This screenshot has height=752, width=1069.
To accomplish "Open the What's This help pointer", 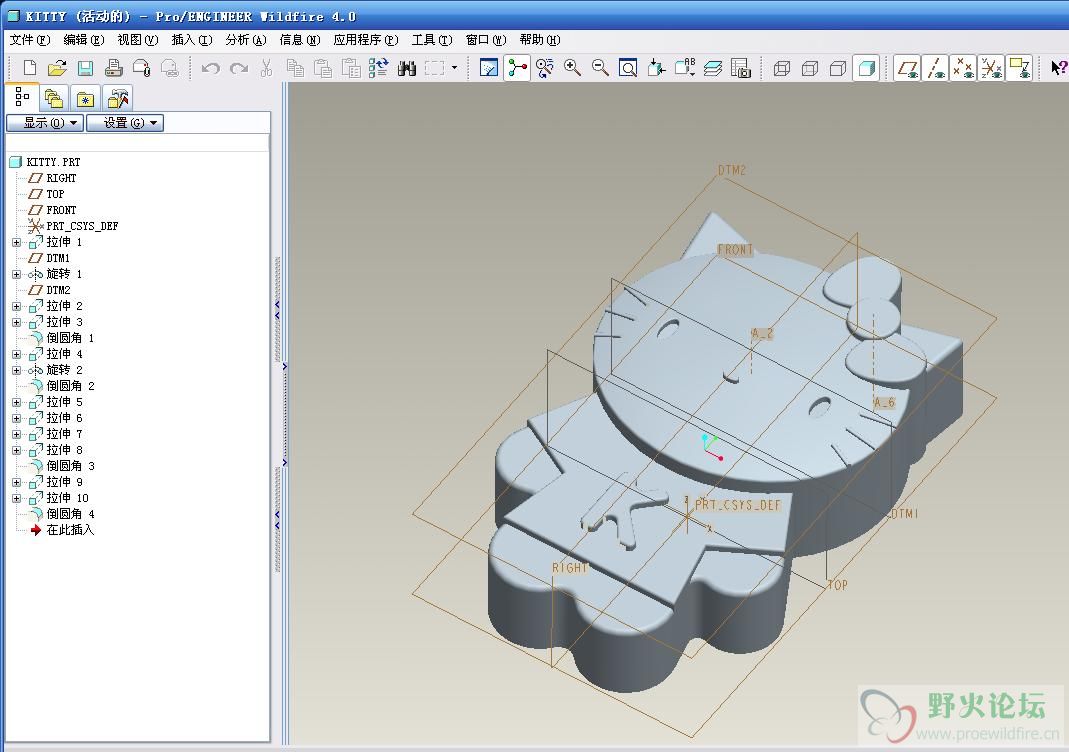I will tap(1058, 67).
